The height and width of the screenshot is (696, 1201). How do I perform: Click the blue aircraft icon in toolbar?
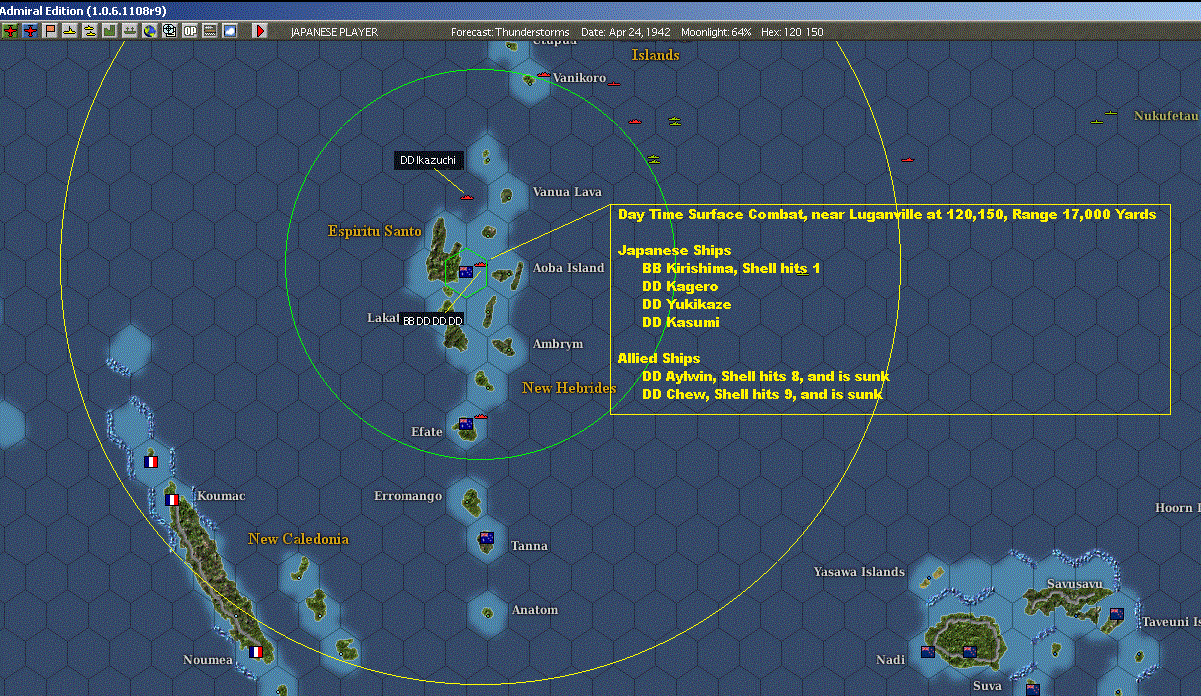coord(30,31)
